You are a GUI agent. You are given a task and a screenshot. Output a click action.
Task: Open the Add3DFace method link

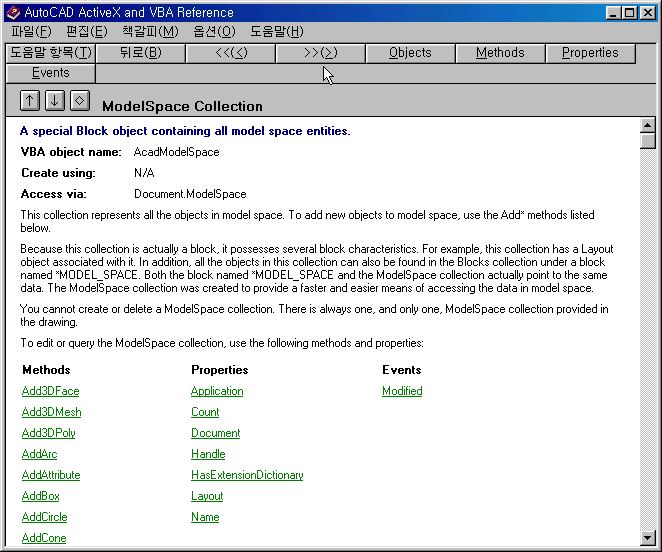(x=51, y=391)
